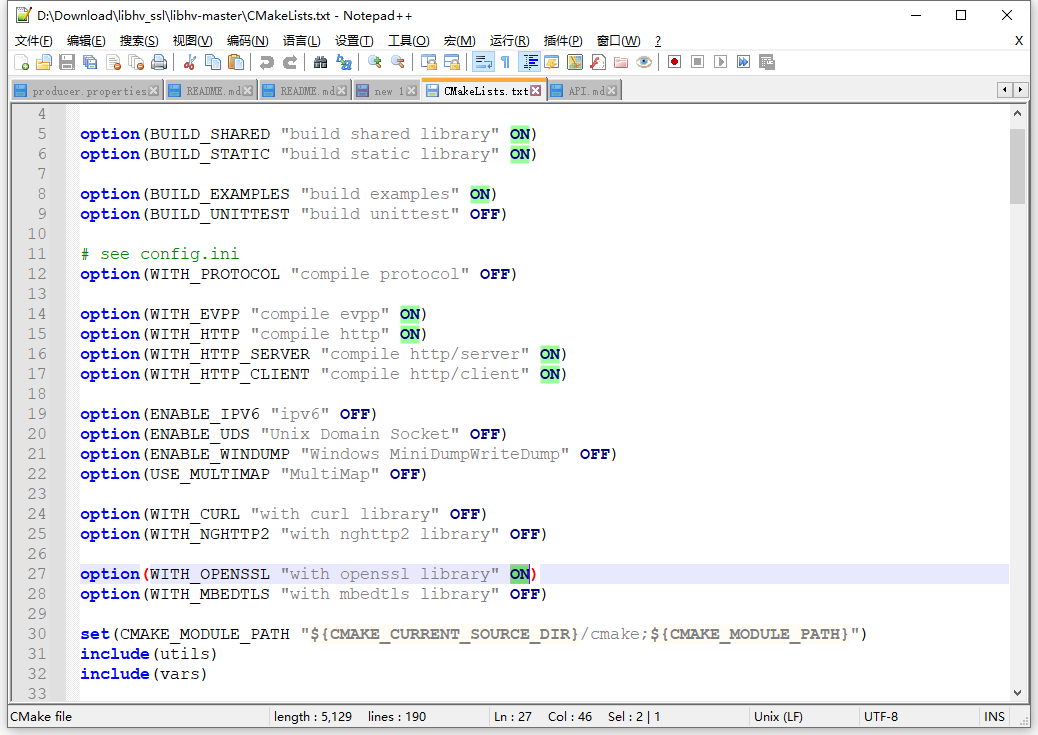Open the 插件(P) menu
This screenshot has width=1038, height=735.
562,41
